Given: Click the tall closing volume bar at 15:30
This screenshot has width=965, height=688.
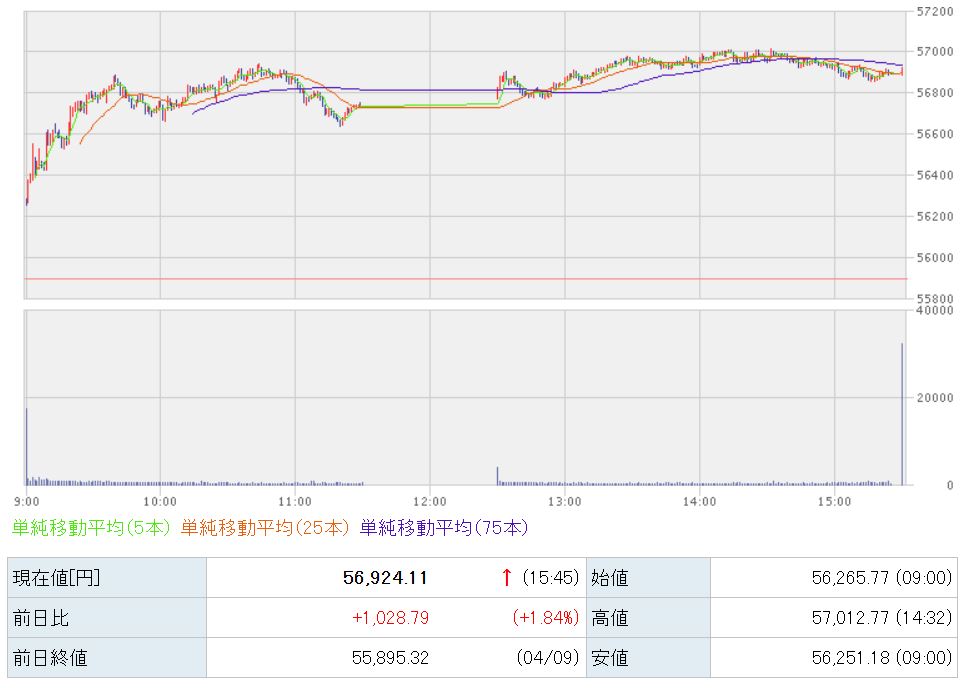Looking at the screenshot, I should coord(902,420).
